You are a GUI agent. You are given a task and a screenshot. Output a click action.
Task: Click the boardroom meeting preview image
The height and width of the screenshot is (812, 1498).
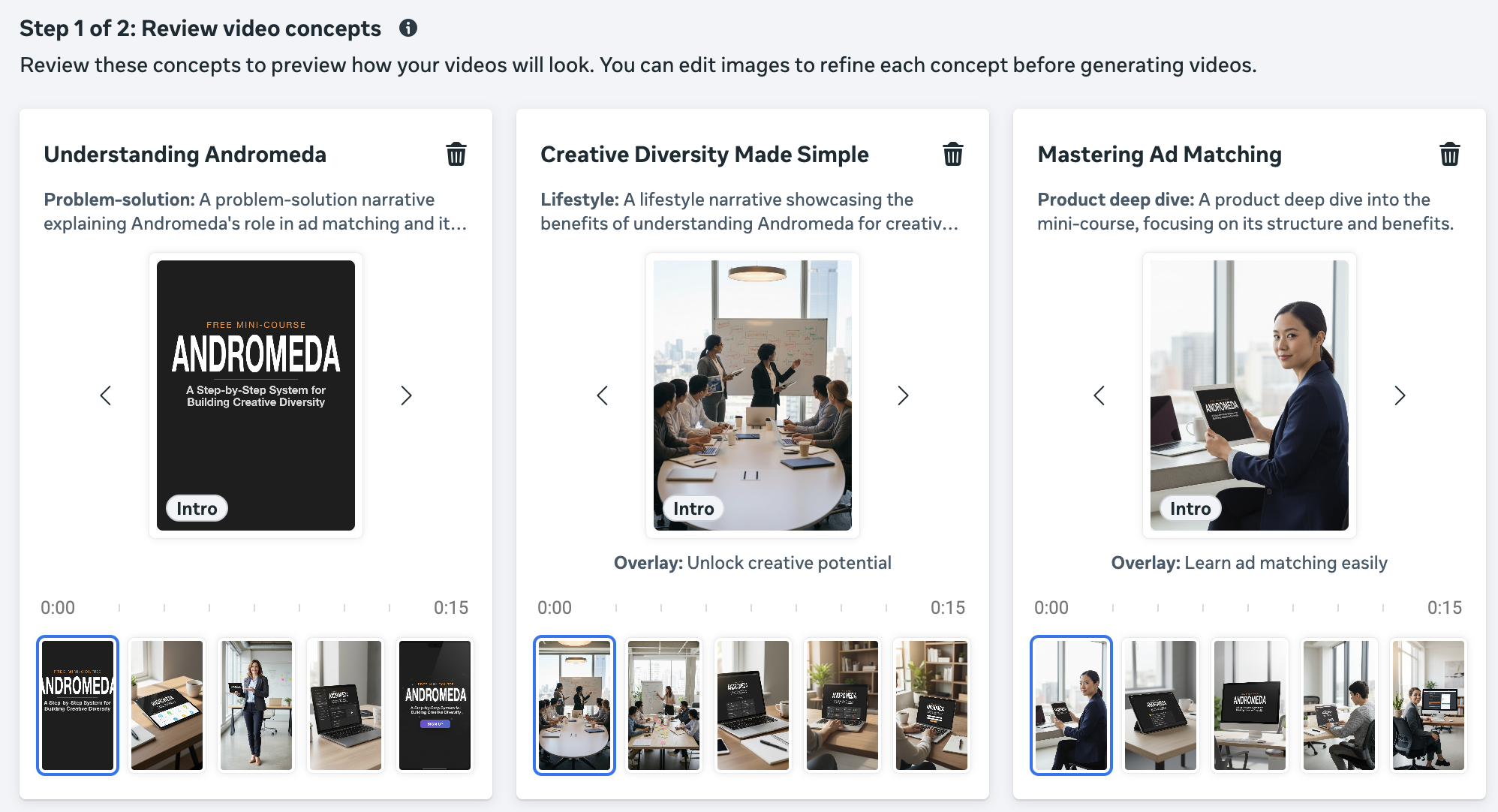tap(753, 395)
